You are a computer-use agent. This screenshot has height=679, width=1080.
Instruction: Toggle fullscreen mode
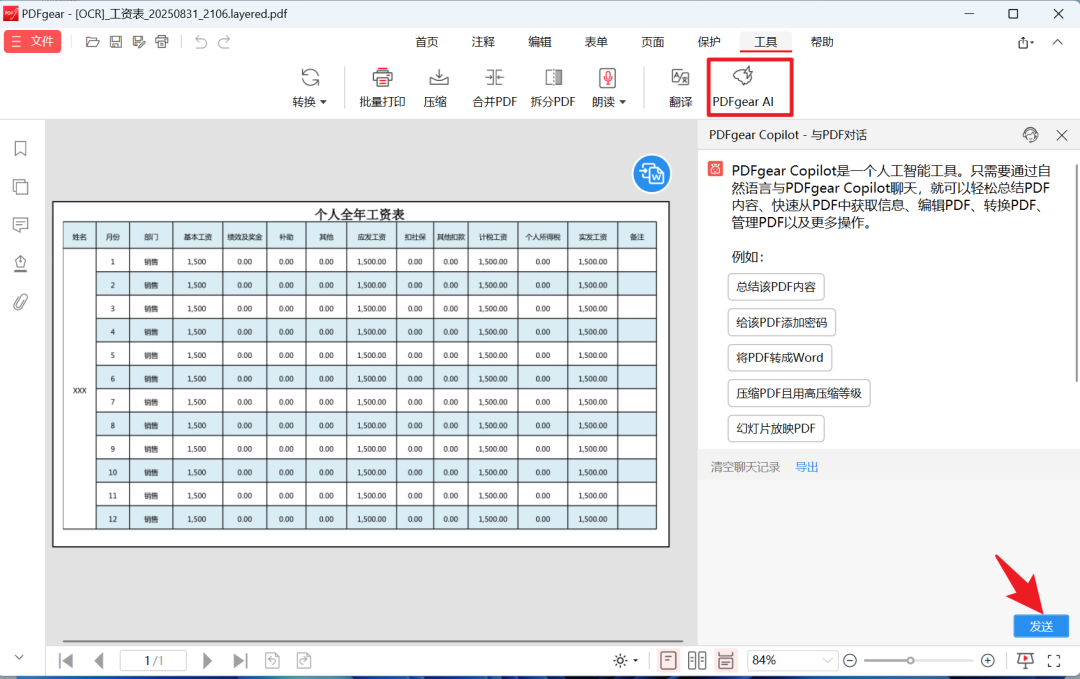coord(1054,660)
